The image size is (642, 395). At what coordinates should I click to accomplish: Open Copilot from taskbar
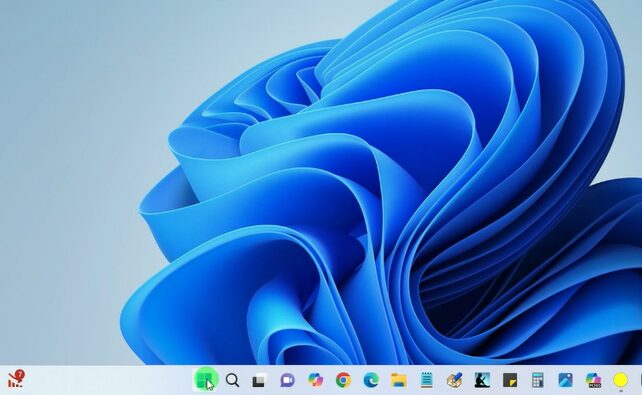[x=315, y=380]
